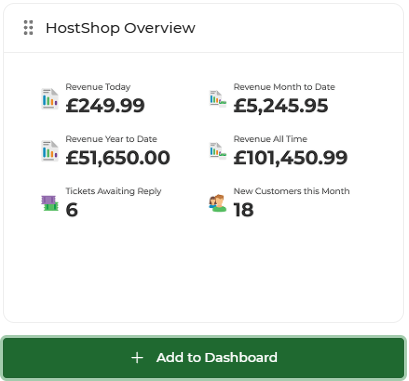The height and width of the screenshot is (381, 409).
Task: Click the £249.99 value
Action: (105, 106)
